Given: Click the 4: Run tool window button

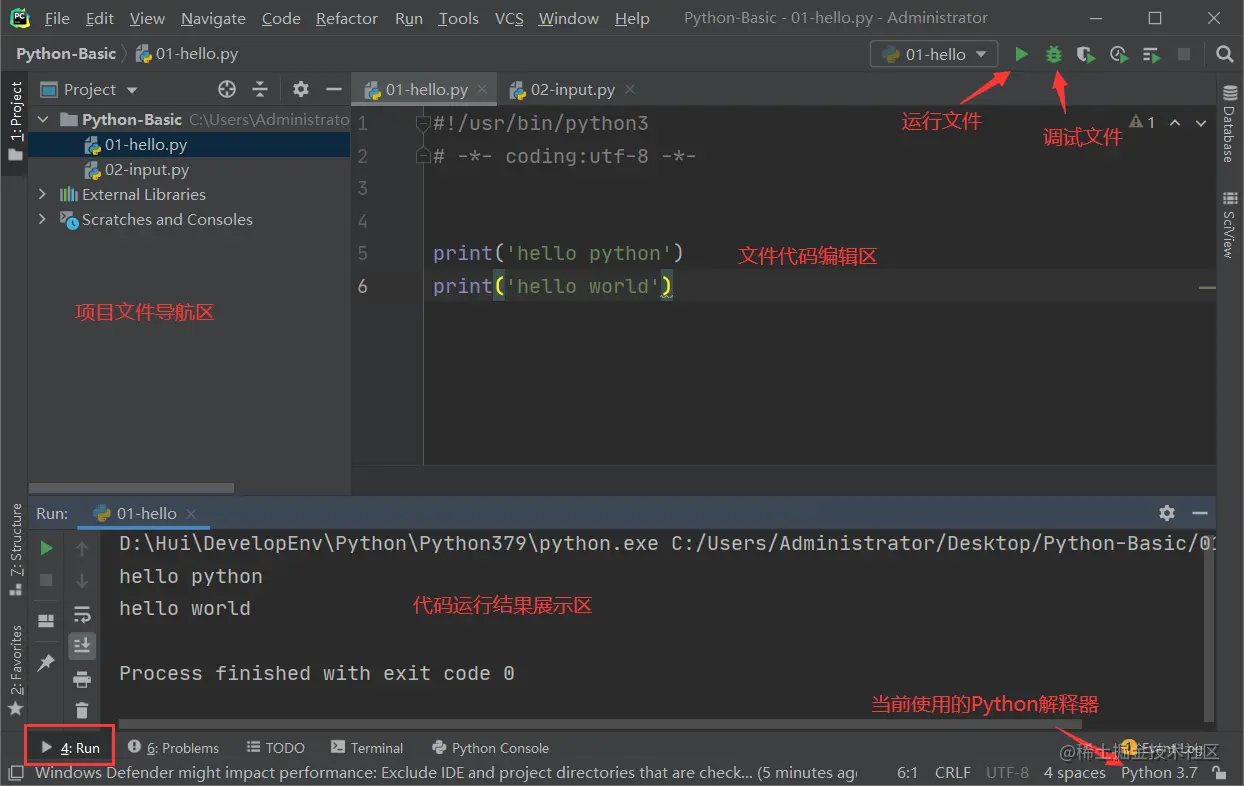Looking at the screenshot, I should pyautogui.click(x=70, y=747).
